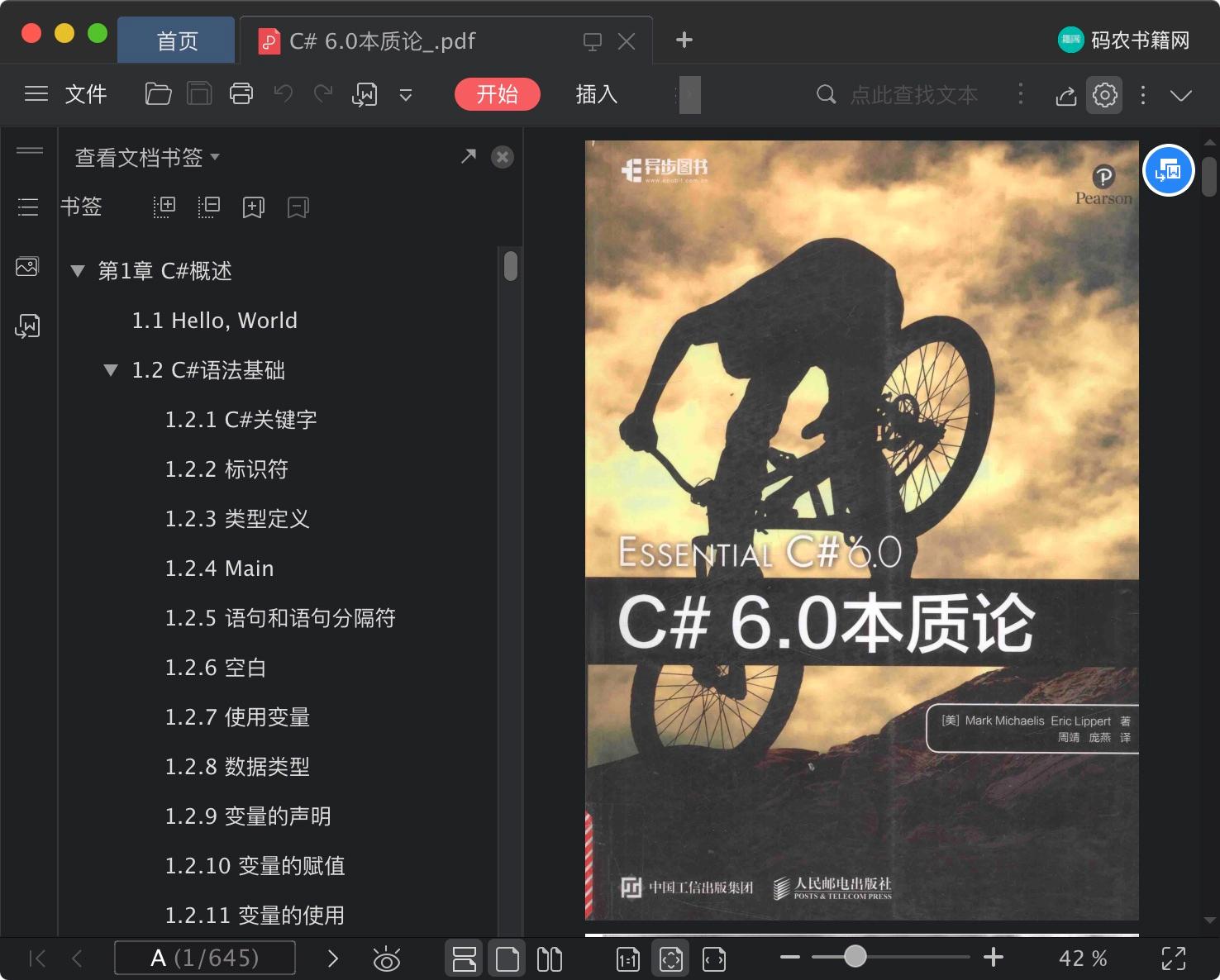Viewport: 1220px width, 980px height.
Task: Close the bookmark panel with X button
Action: point(503,157)
